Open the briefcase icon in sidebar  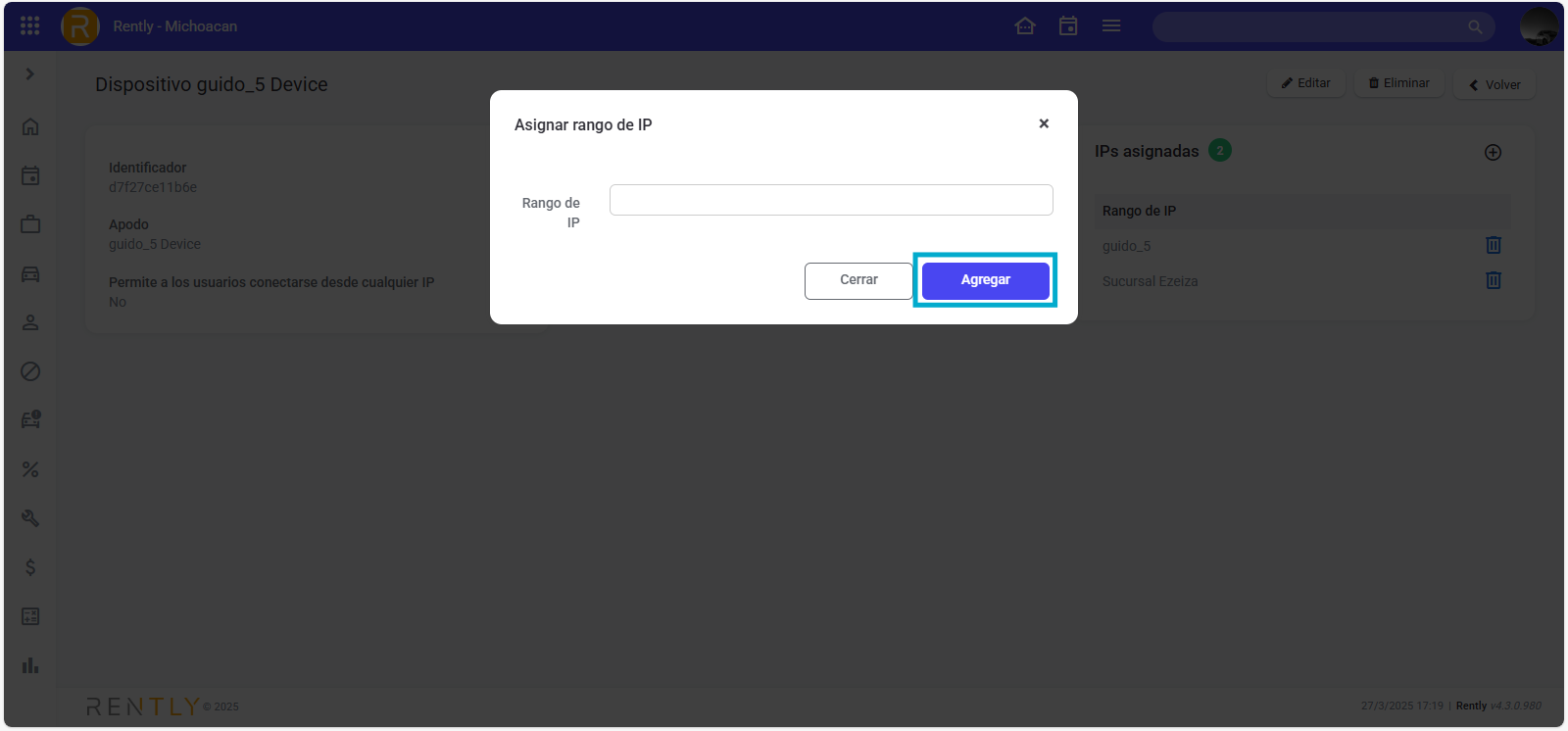pyautogui.click(x=30, y=224)
